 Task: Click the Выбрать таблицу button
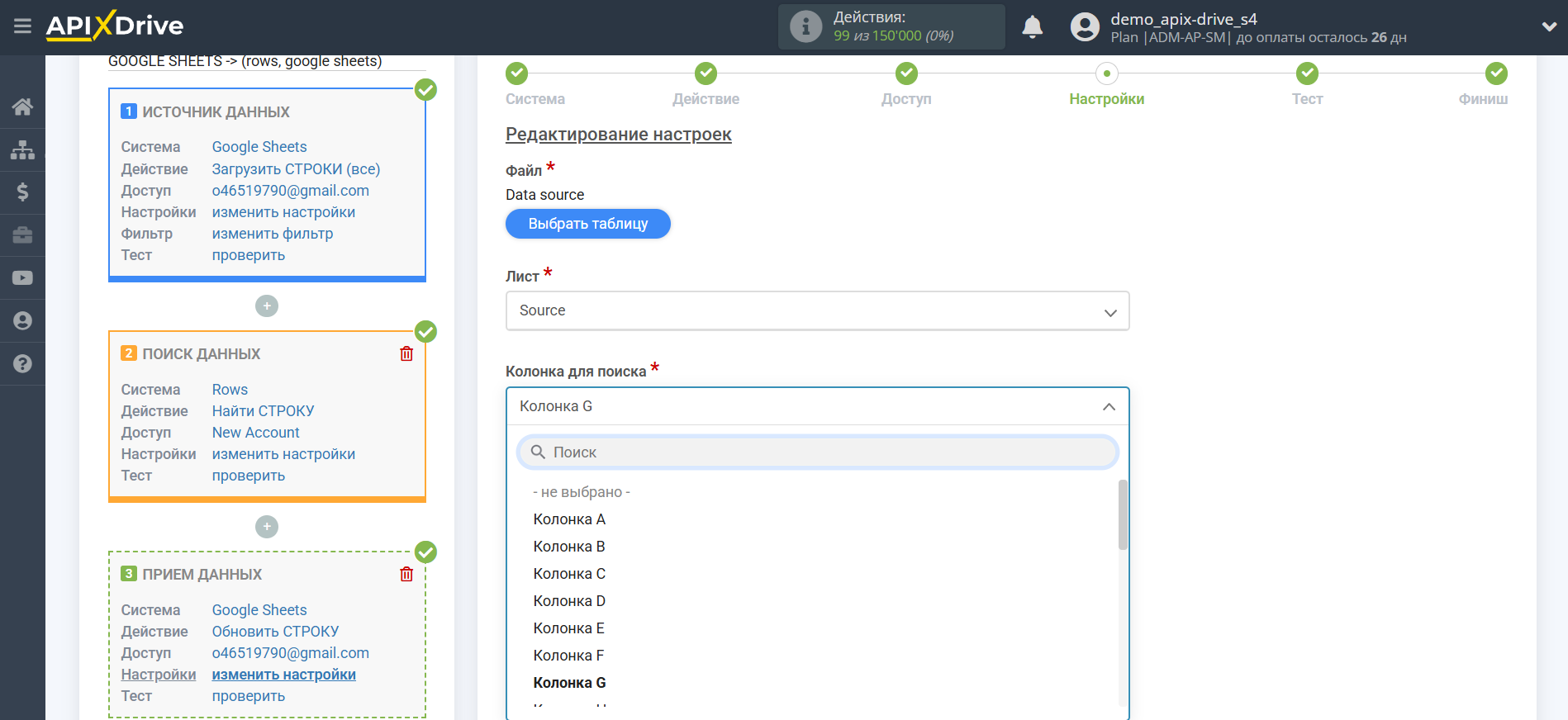[587, 224]
